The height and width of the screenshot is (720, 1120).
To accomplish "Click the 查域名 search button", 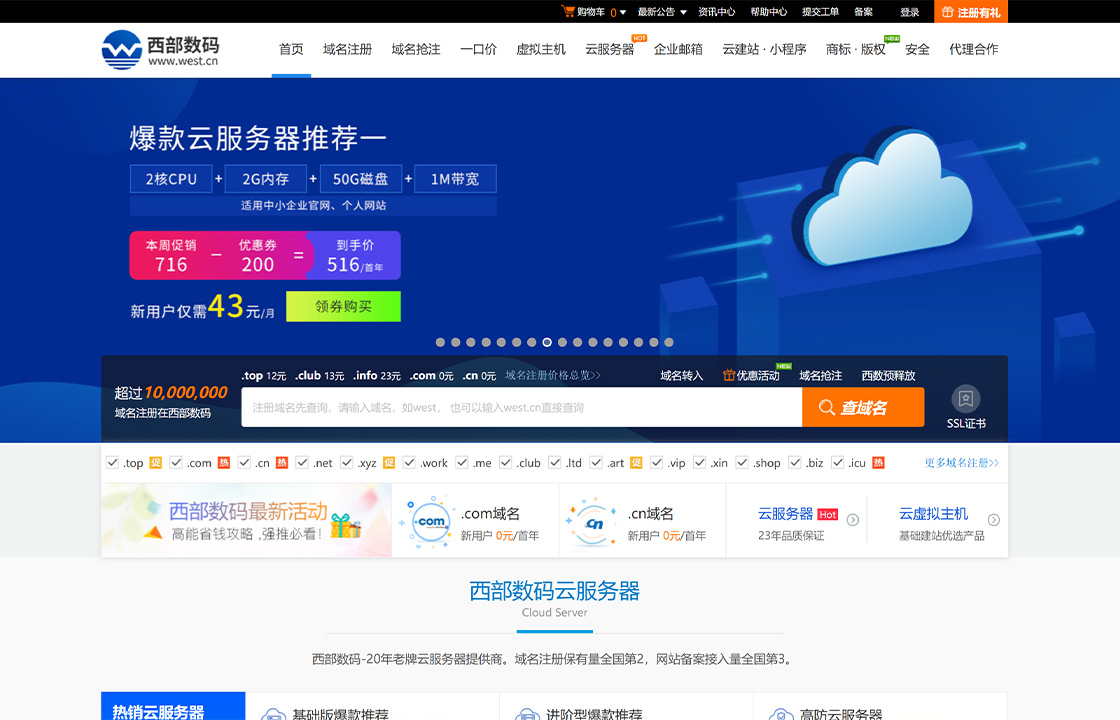I will click(x=863, y=407).
